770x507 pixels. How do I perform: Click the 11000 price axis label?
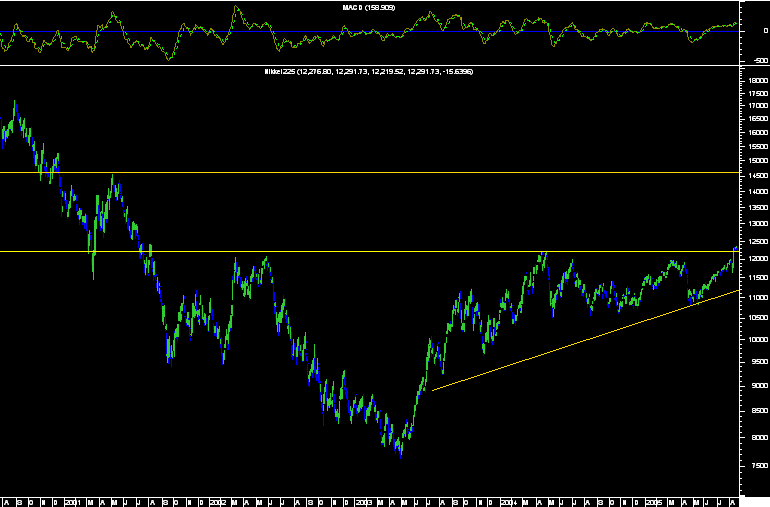759,297
